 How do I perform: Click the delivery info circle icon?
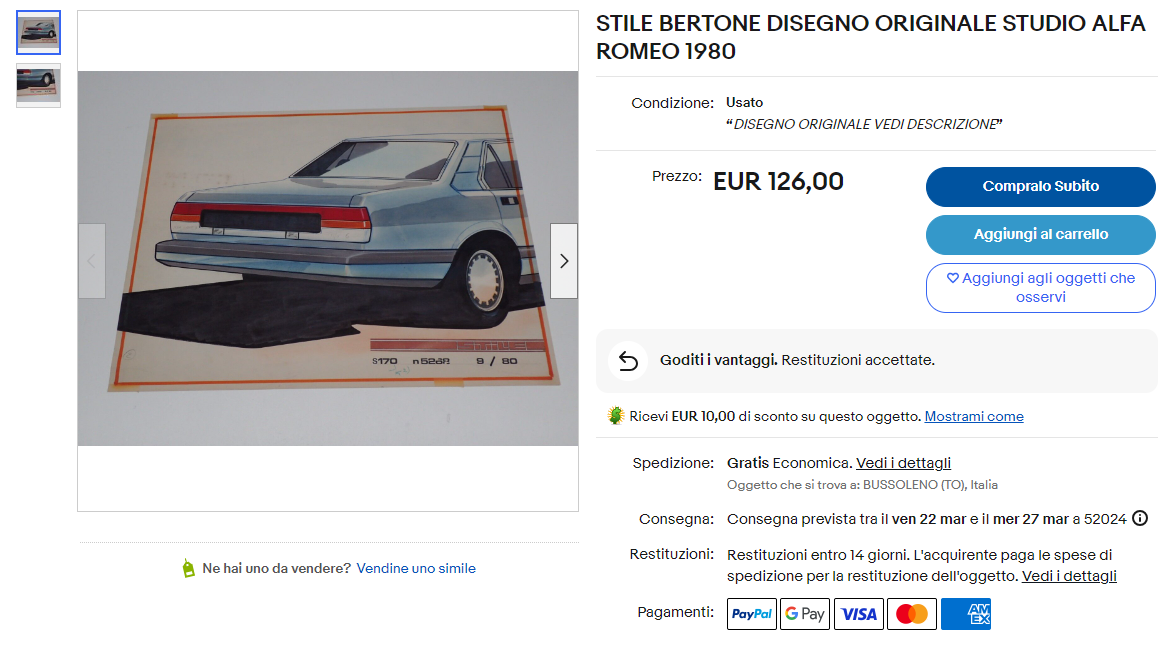click(x=1140, y=518)
